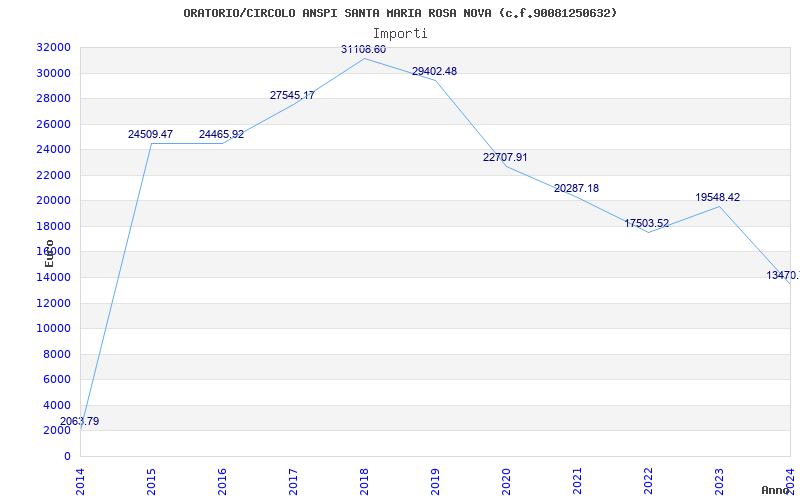Click the y-axis value 22000

pos(53,175)
